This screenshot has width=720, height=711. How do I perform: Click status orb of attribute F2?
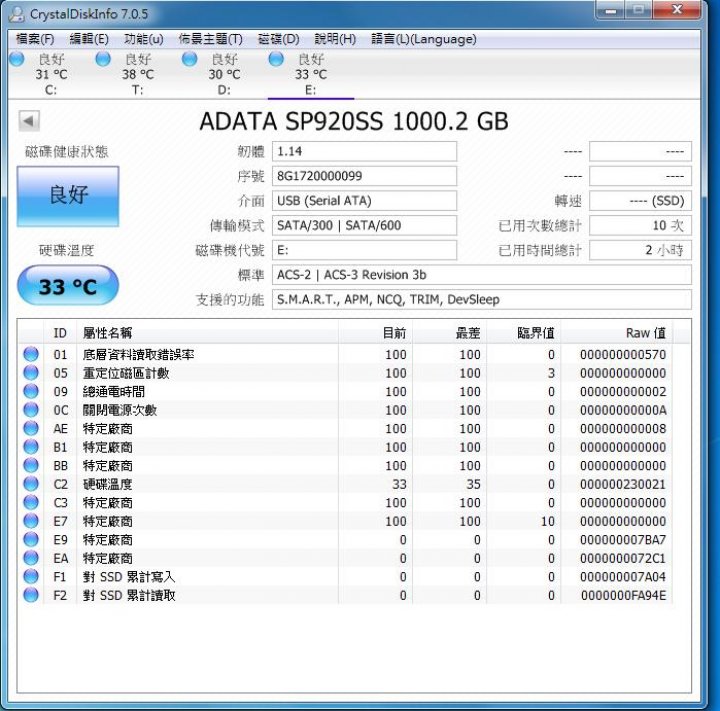click(x=31, y=595)
